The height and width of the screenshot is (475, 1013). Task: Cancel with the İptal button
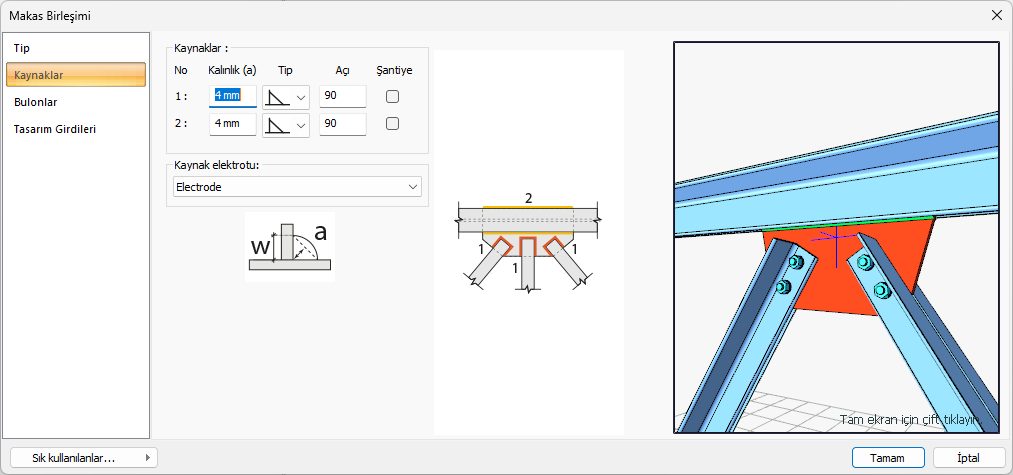pos(968,457)
